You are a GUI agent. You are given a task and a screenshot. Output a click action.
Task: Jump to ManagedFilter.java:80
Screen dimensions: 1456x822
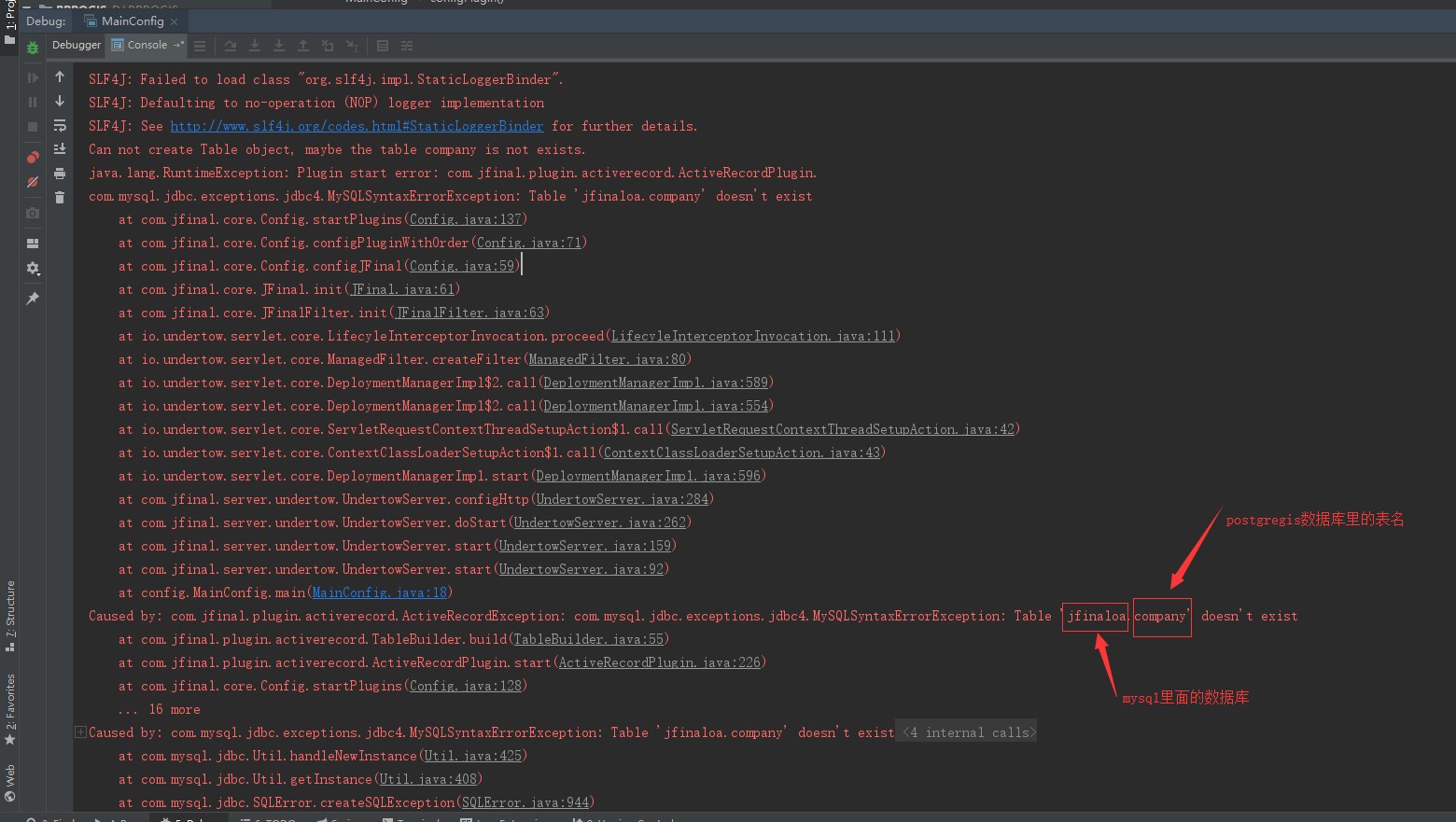tap(608, 359)
